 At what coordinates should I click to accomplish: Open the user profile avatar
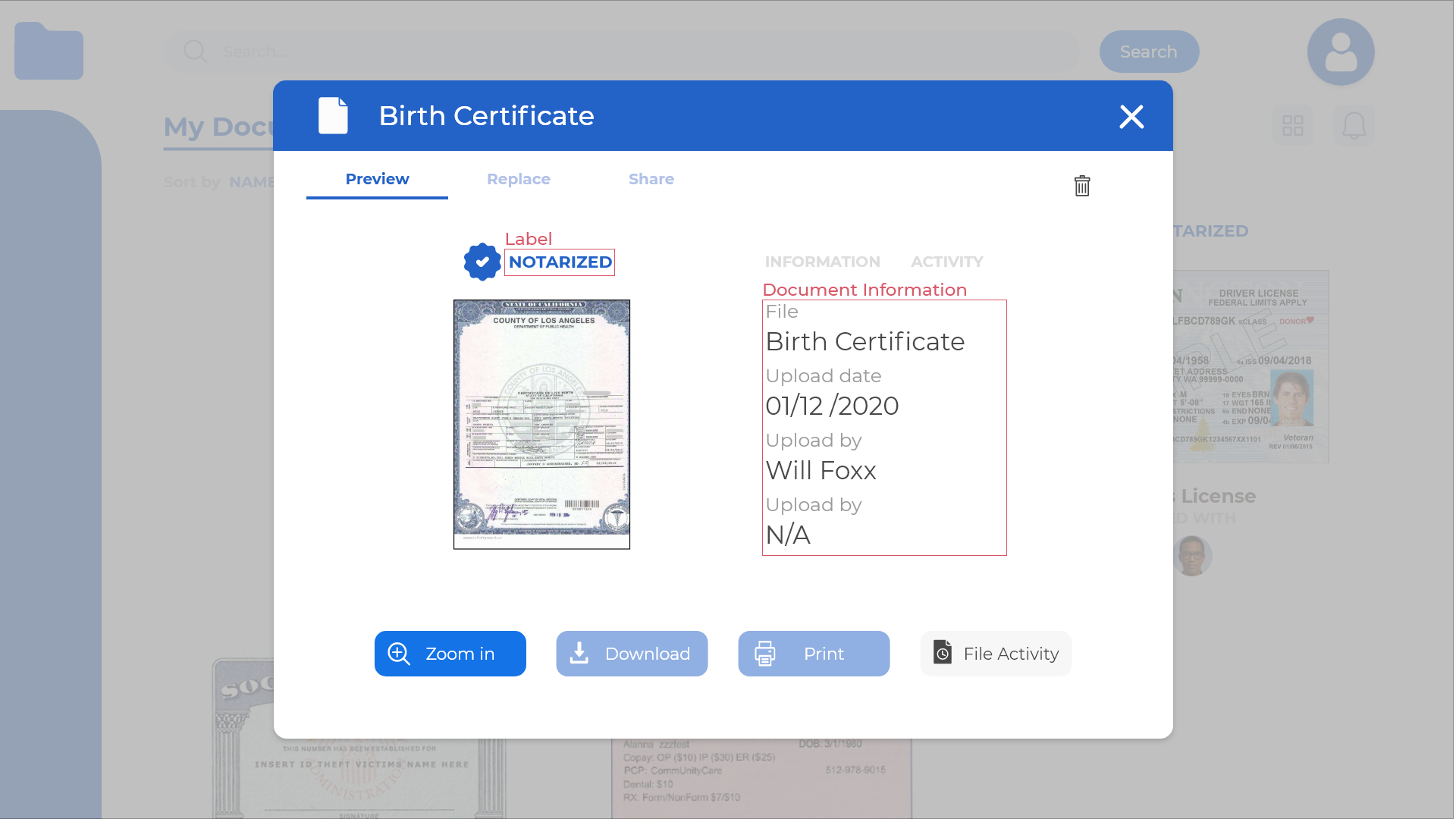tap(1340, 52)
